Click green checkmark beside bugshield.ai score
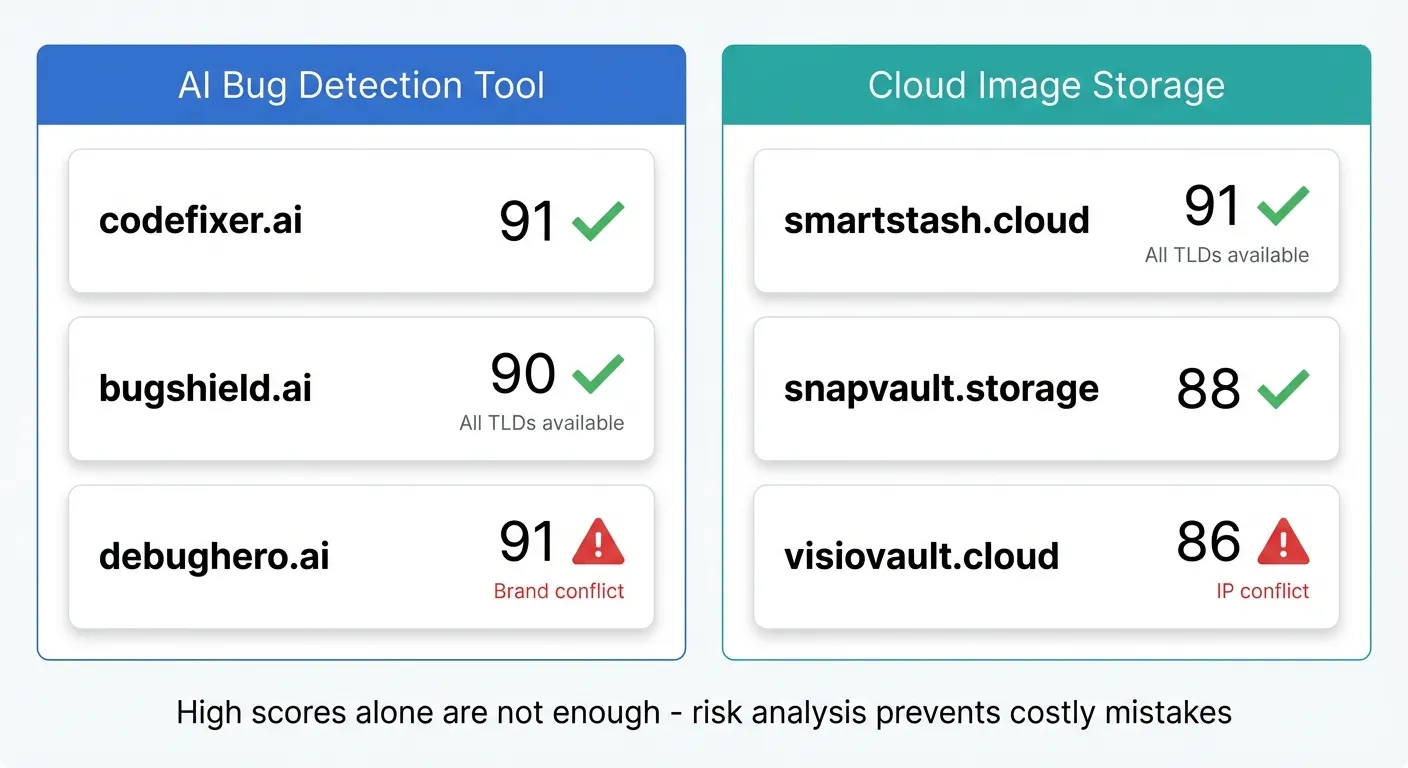This screenshot has width=1408, height=768. pos(598,374)
